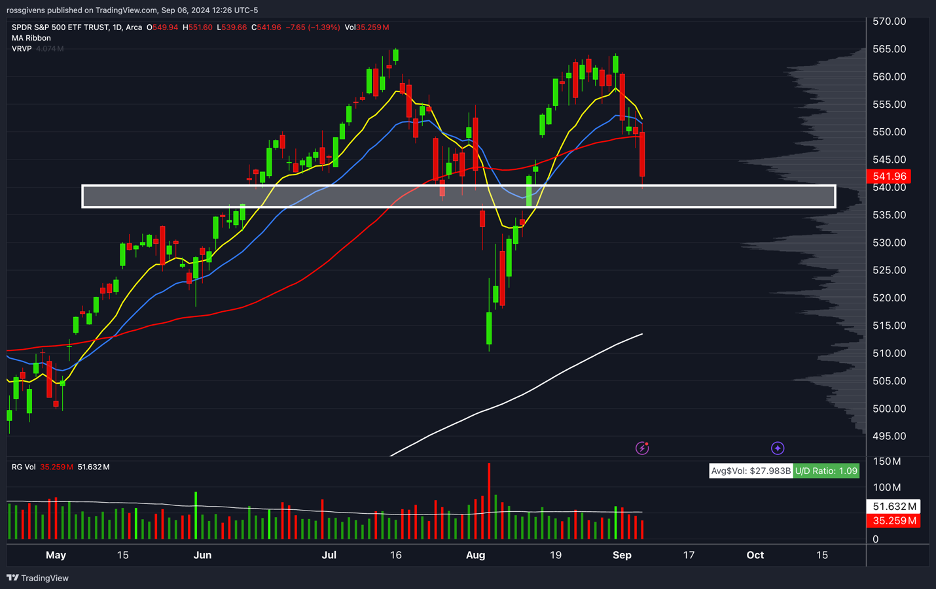Click the 515.00 price axis label
Viewport: 936px width, 590px height.
coord(889,325)
